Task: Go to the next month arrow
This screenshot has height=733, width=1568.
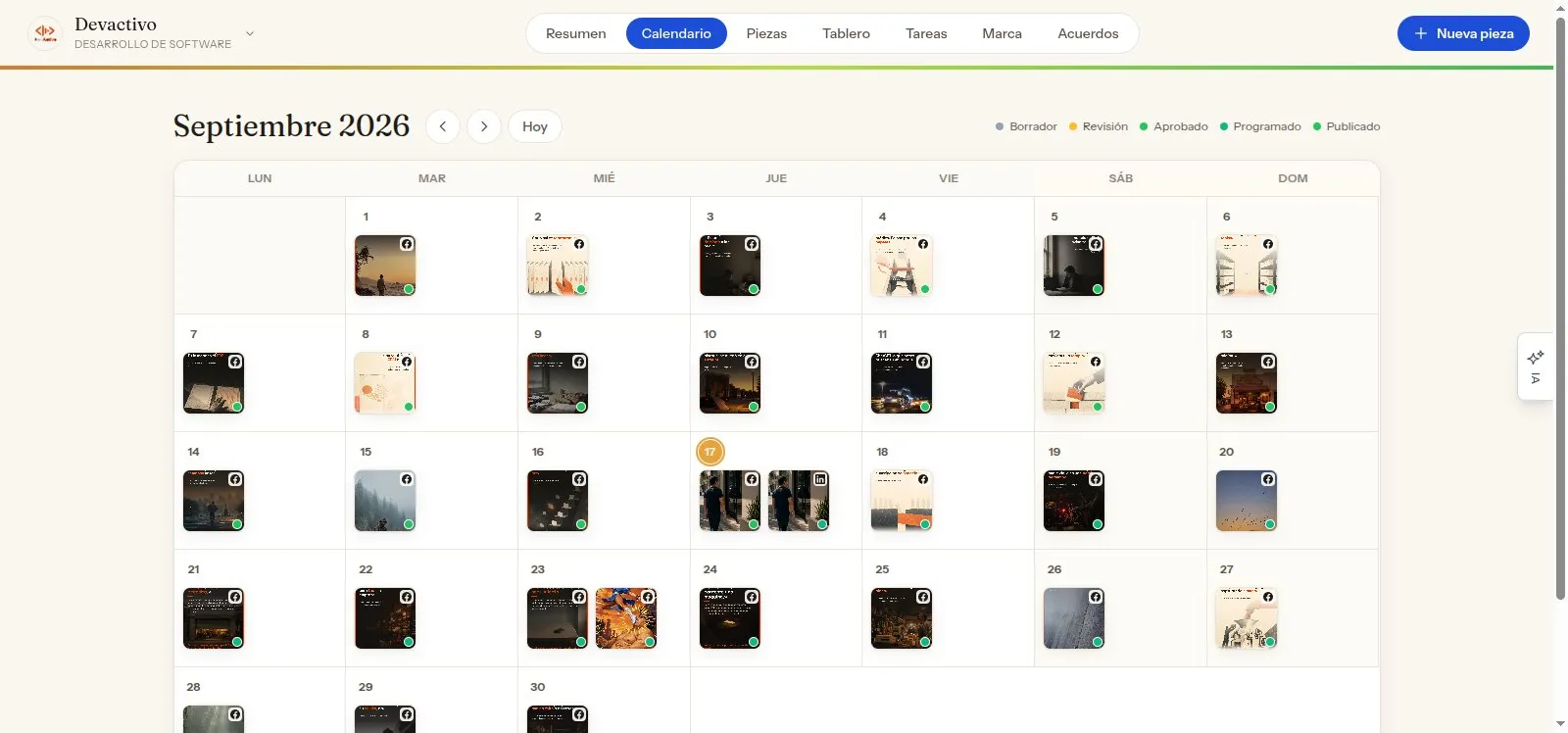Action: point(484,126)
